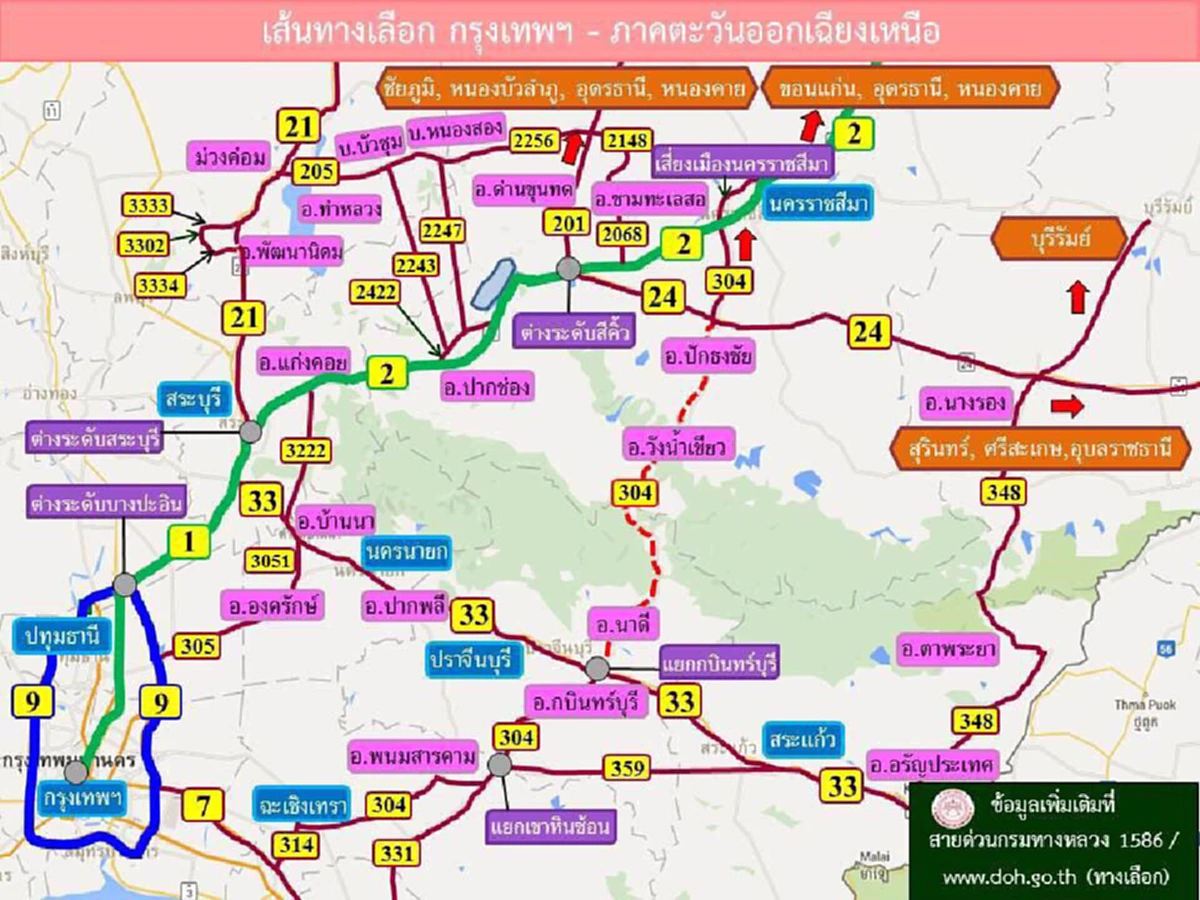Click the pink อ.นางรอง district label
1200x900 pixels.
(x=967, y=402)
